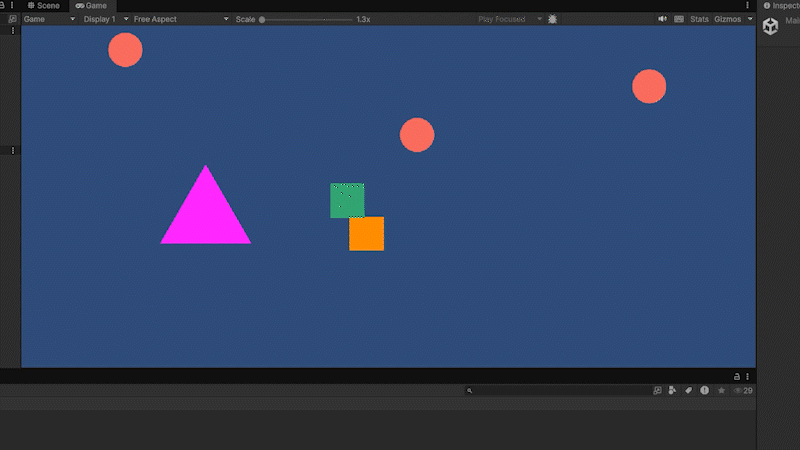Image resolution: width=800 pixels, height=450 pixels.
Task: Toggle the lock icon on bottom panel
Action: pyautogui.click(x=737, y=377)
